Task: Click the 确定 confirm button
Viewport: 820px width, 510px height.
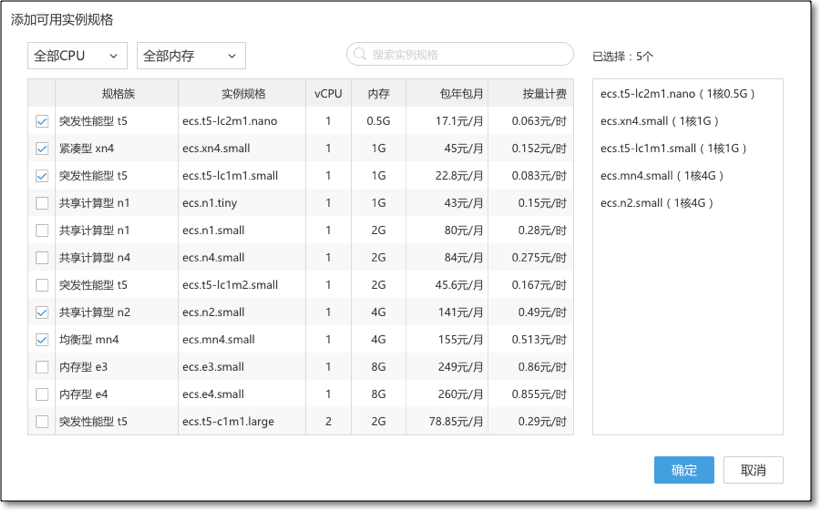Action: 684,470
